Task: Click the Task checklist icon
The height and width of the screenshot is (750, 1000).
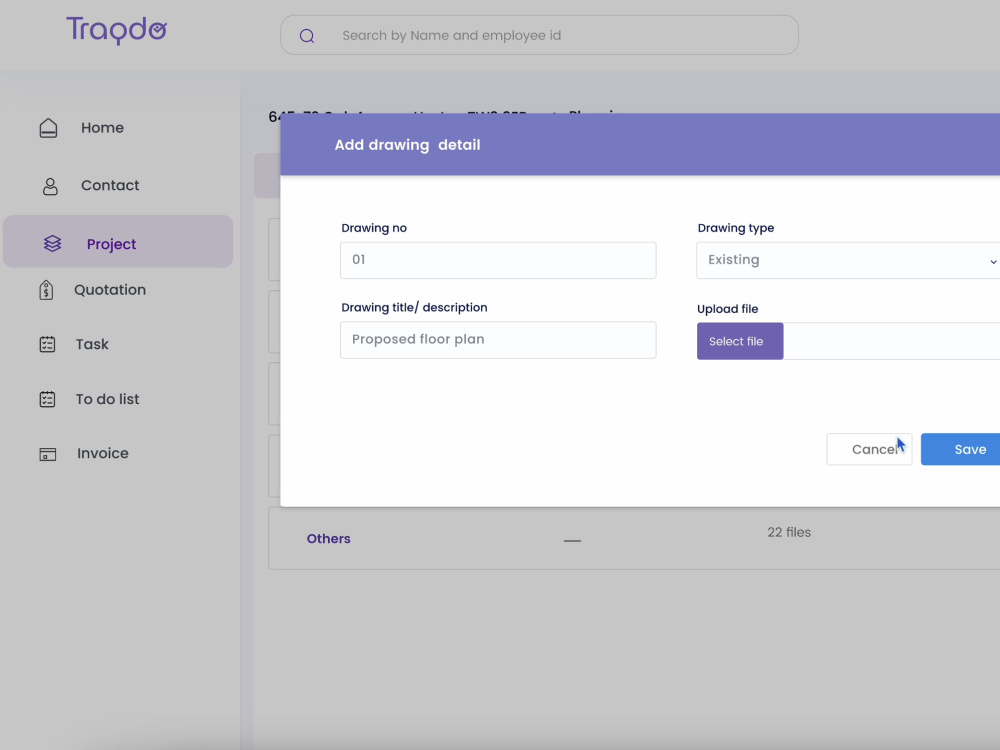Action: [47, 344]
